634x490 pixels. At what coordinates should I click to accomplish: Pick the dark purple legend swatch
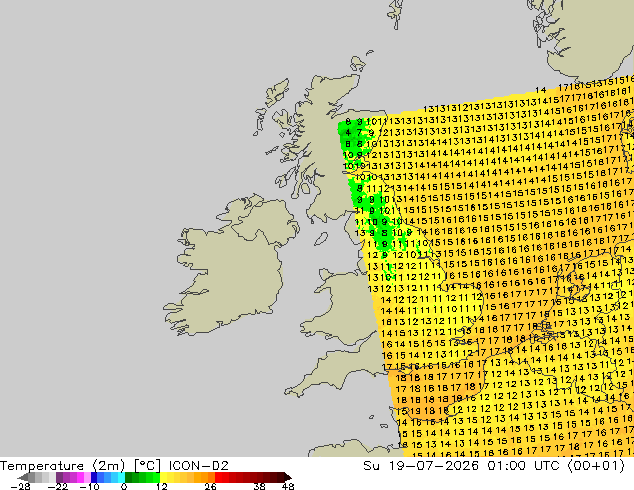pos(59,477)
